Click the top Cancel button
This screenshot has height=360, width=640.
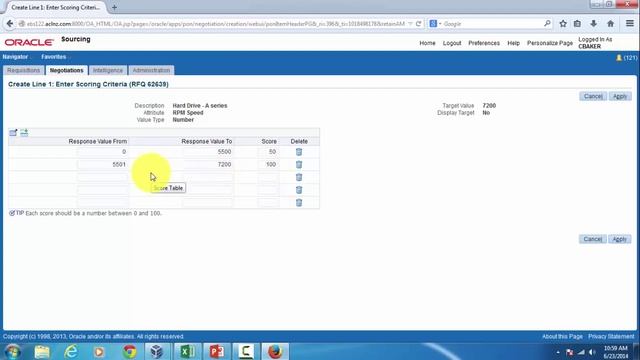(x=593, y=96)
